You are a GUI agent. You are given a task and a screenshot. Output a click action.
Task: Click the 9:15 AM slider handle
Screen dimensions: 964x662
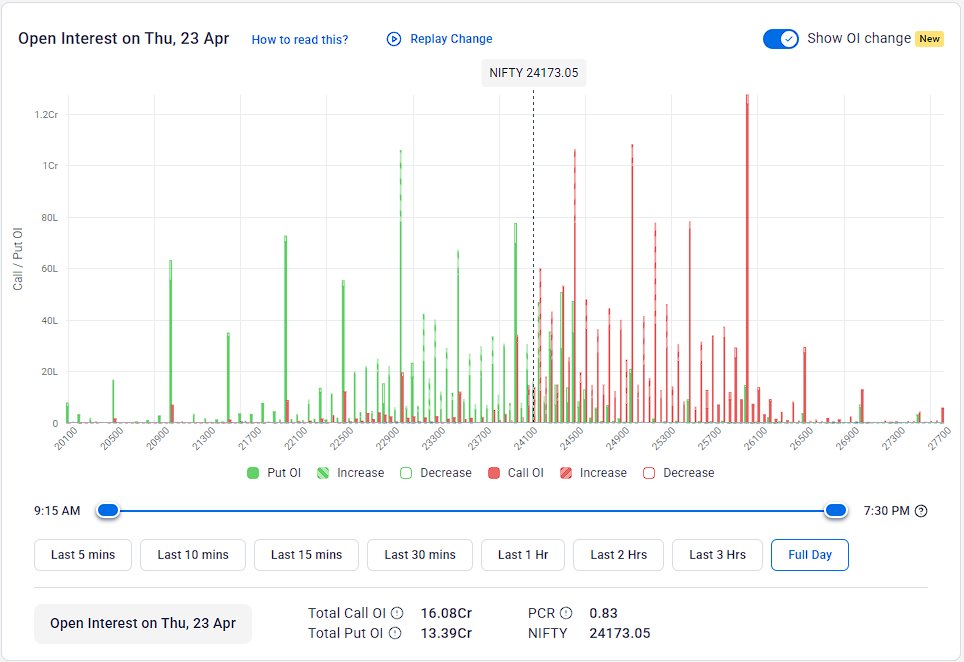(x=107, y=510)
